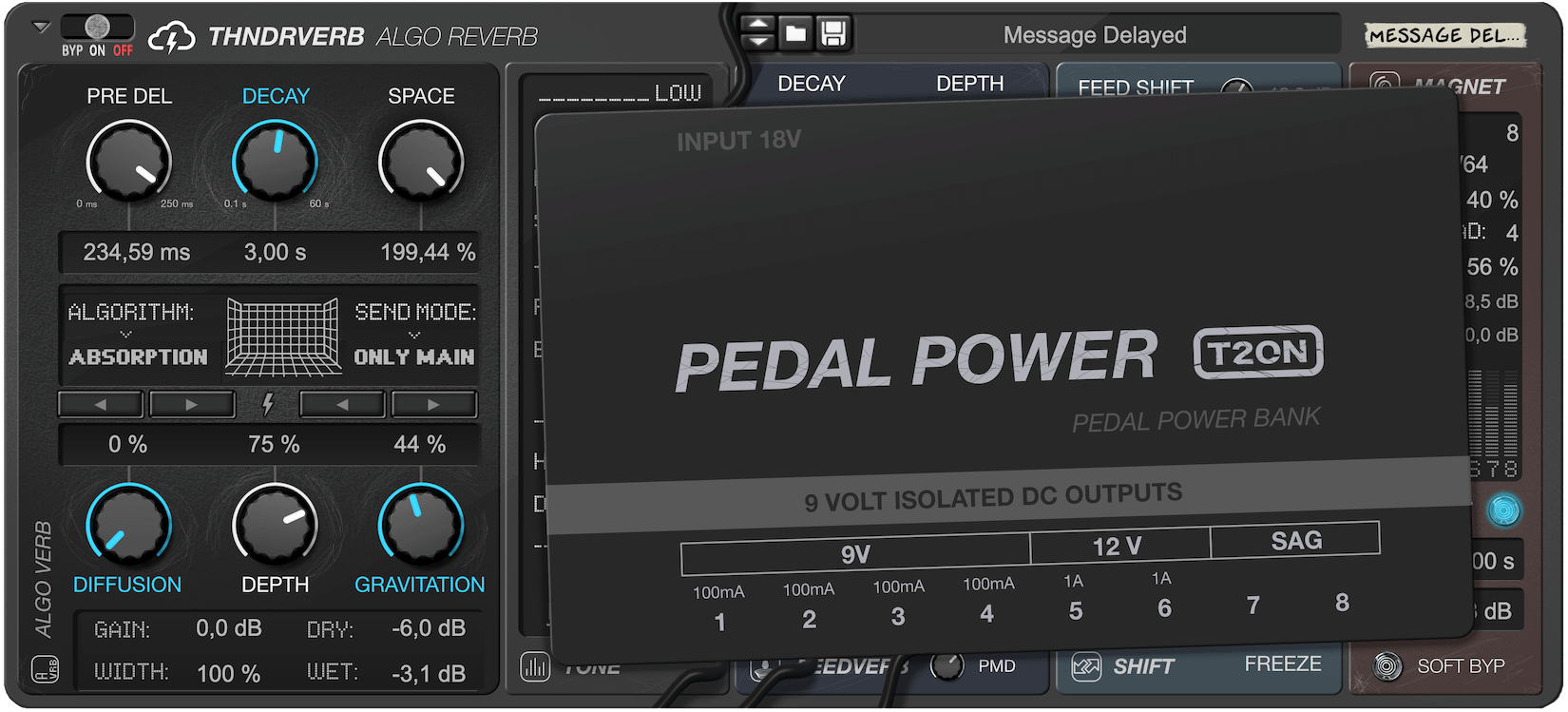Select next algorithm with right arrow
Screen dimensions: 1568x712
point(192,404)
